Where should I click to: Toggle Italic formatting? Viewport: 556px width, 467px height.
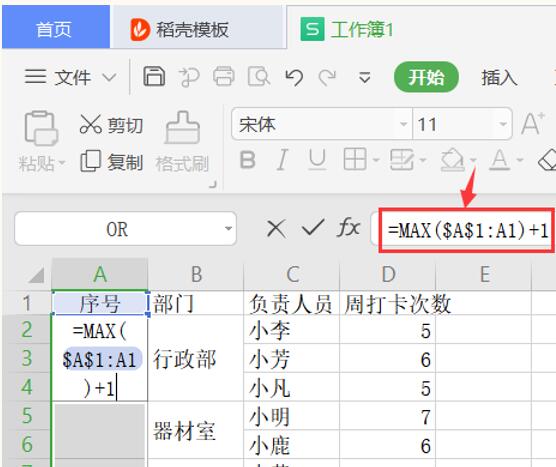coord(282,160)
